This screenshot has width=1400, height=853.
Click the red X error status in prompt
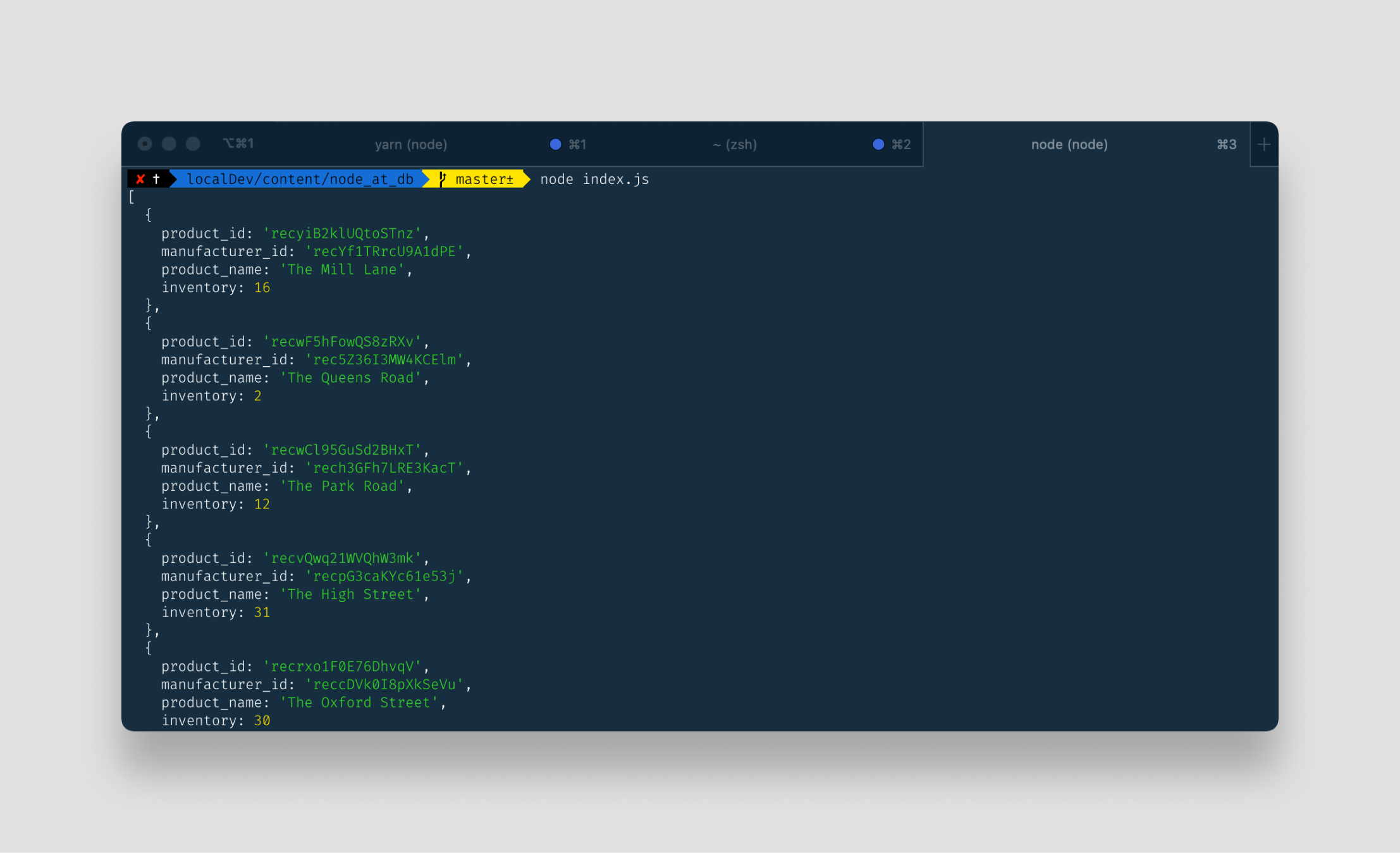[x=140, y=180]
